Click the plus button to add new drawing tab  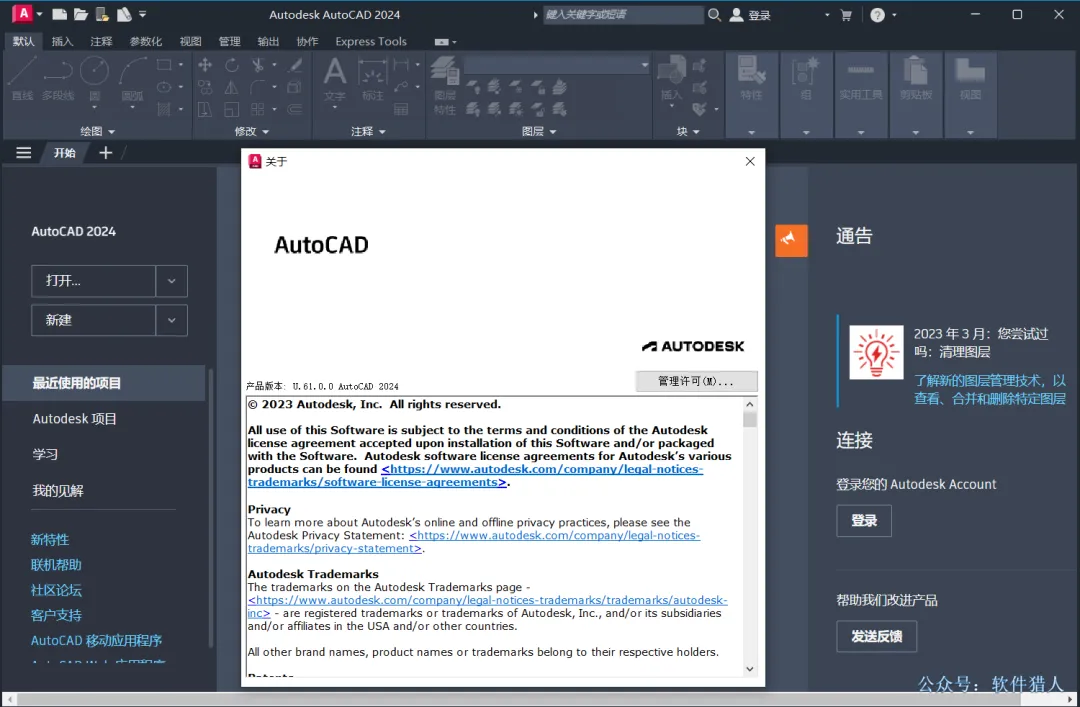(x=105, y=152)
